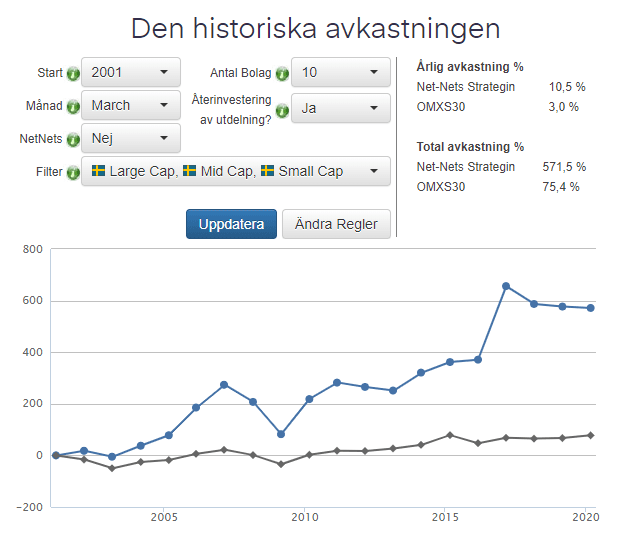Open the Antal Bolag dropdown showing 10
The image size is (624, 533).
tap(340, 73)
